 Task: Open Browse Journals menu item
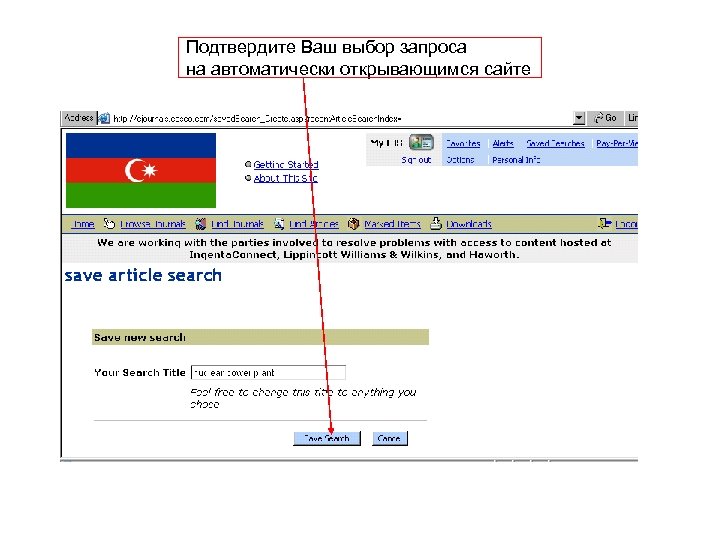point(152,224)
